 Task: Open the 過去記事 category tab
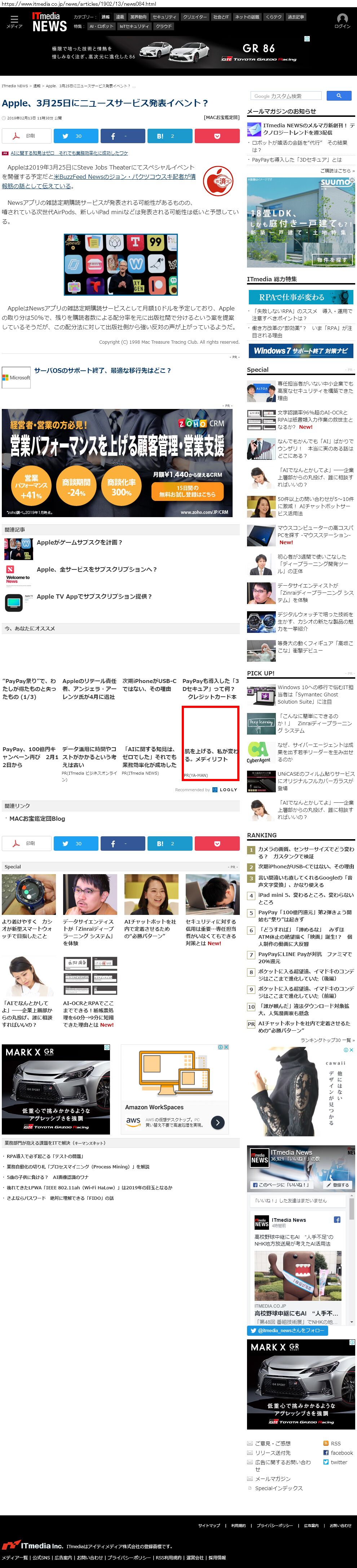click(296, 17)
